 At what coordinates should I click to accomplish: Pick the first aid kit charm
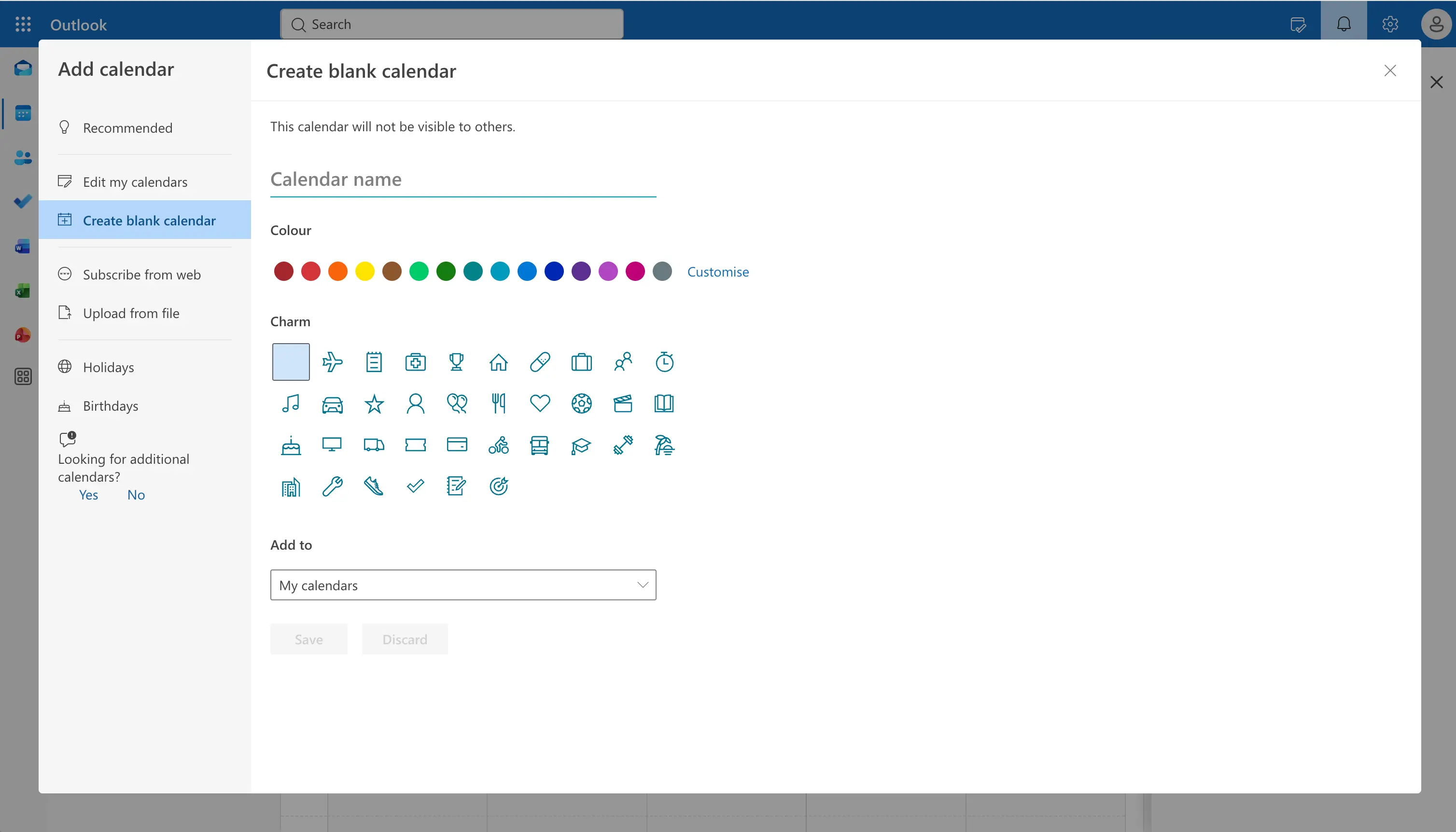click(416, 362)
